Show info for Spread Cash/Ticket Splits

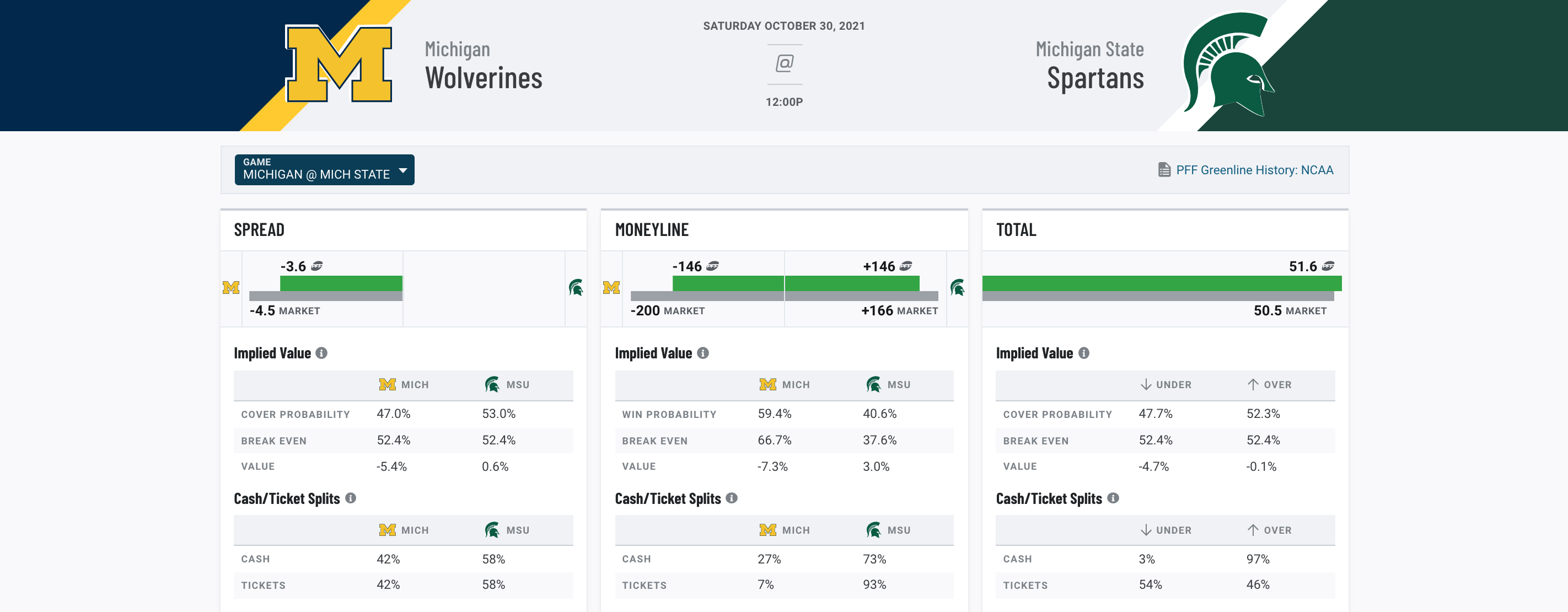tap(351, 498)
